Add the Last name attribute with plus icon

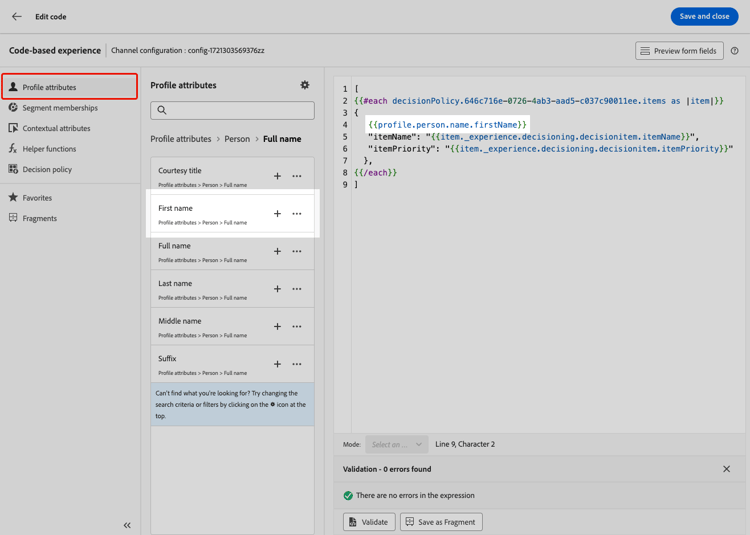(277, 289)
